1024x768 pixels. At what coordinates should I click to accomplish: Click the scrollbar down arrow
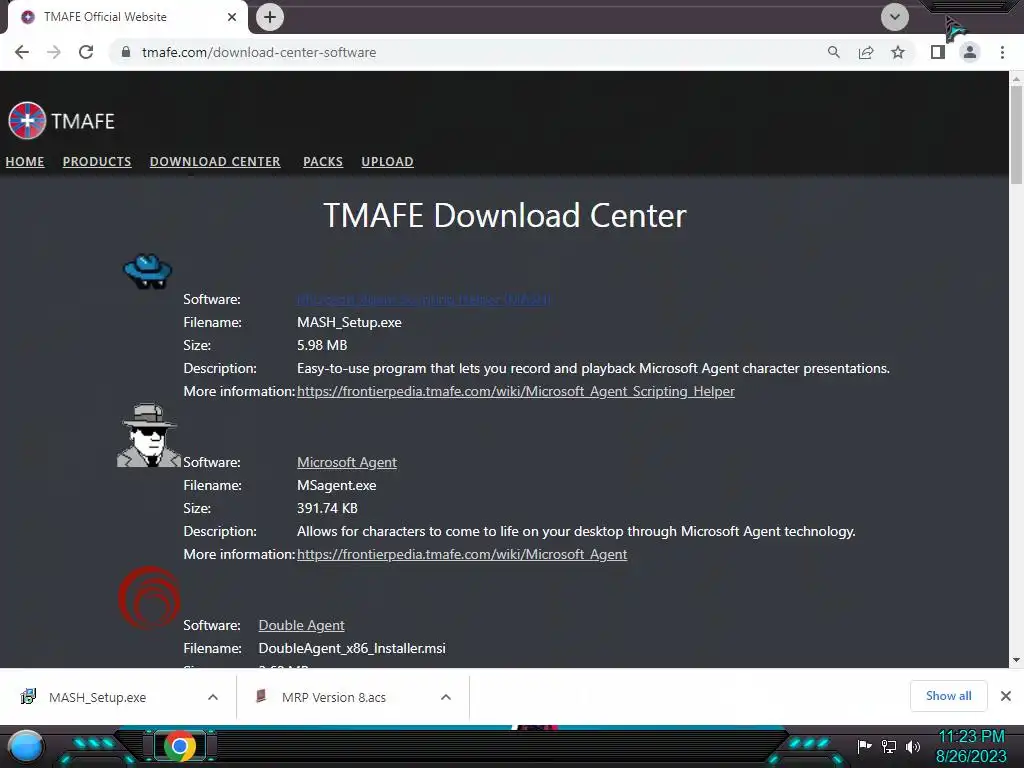pyautogui.click(x=1016, y=660)
